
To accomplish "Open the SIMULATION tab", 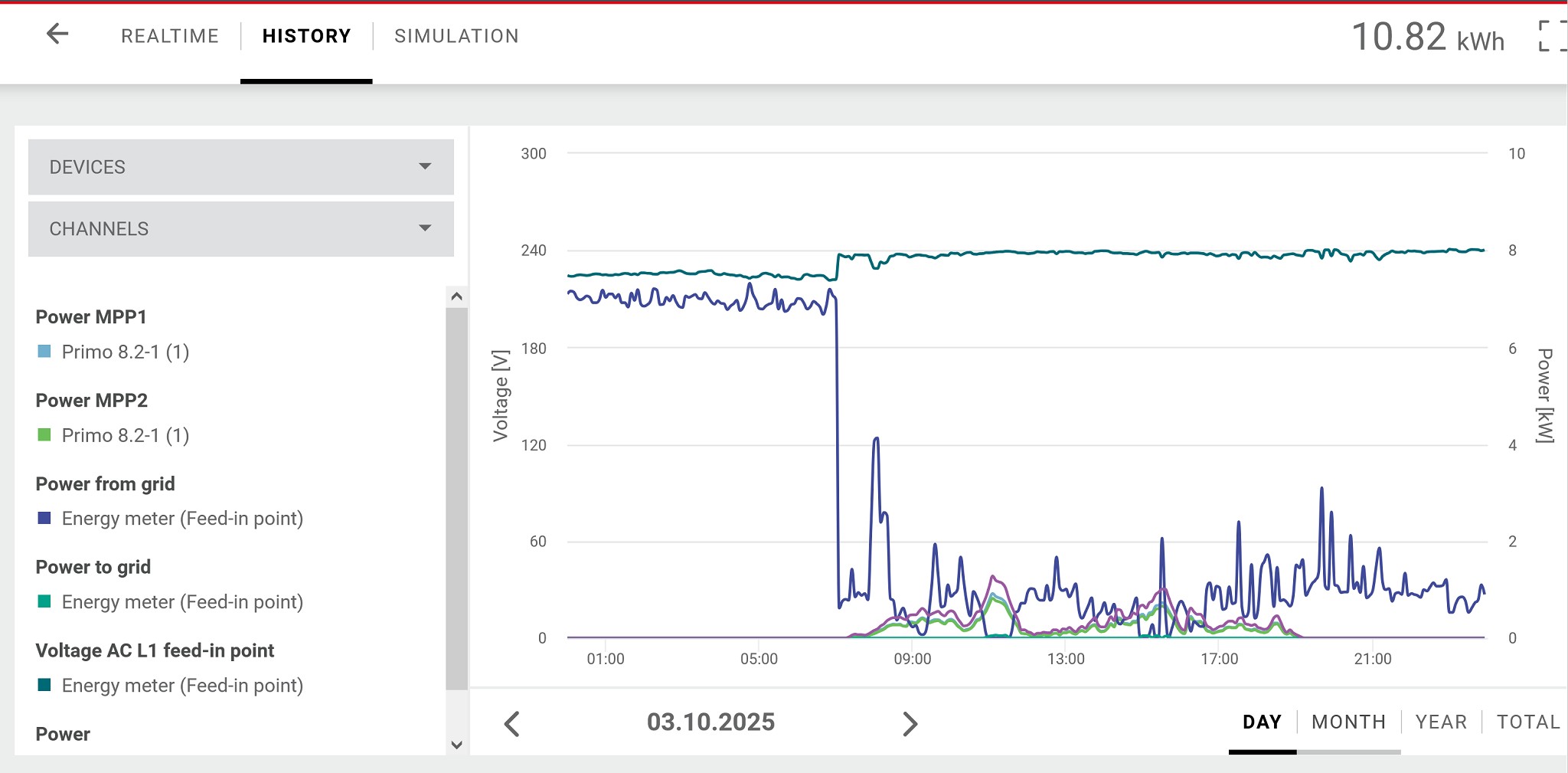I will pyautogui.click(x=456, y=36).
